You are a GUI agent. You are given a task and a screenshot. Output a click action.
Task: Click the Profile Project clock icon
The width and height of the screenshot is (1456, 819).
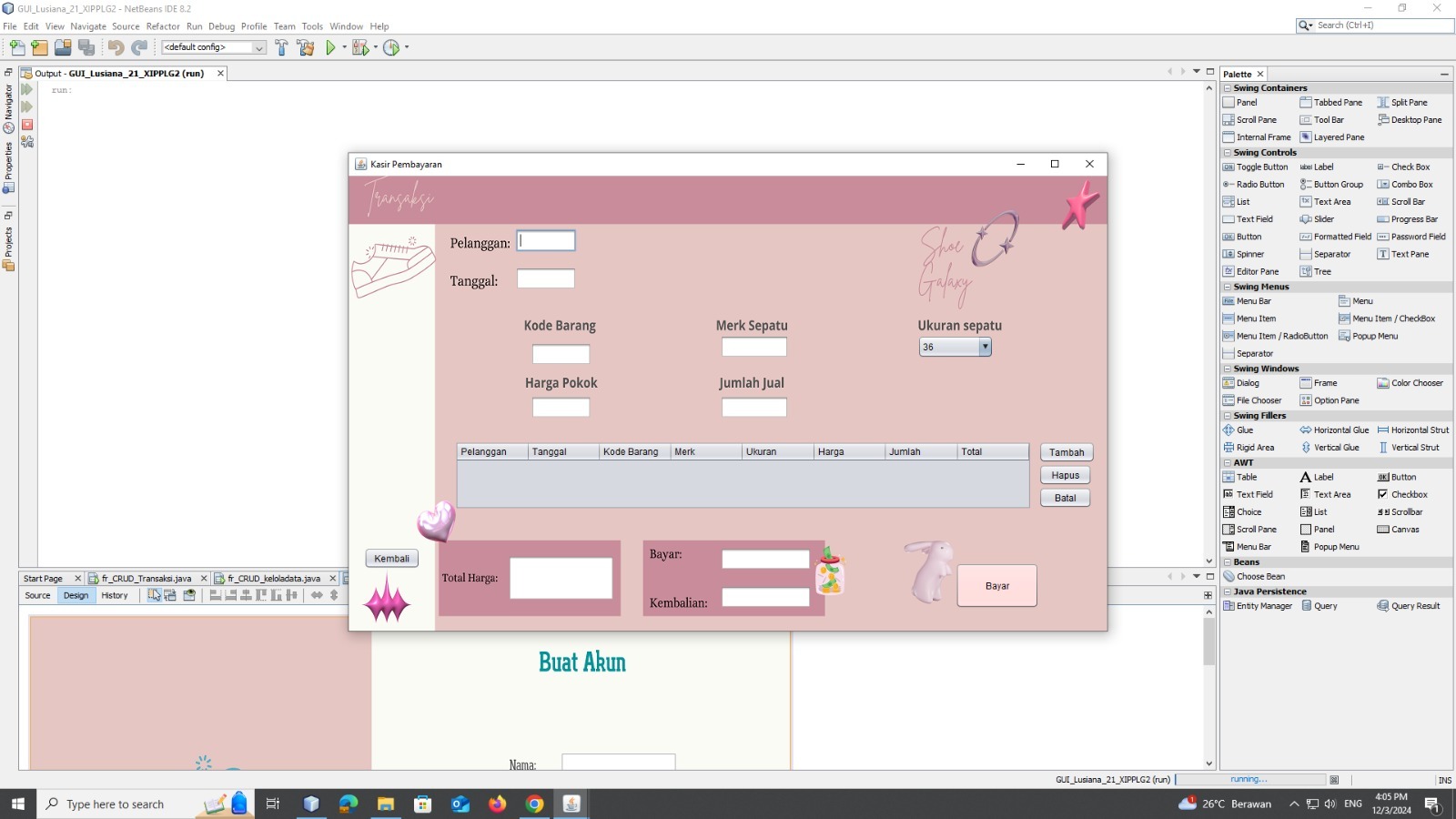(391, 47)
